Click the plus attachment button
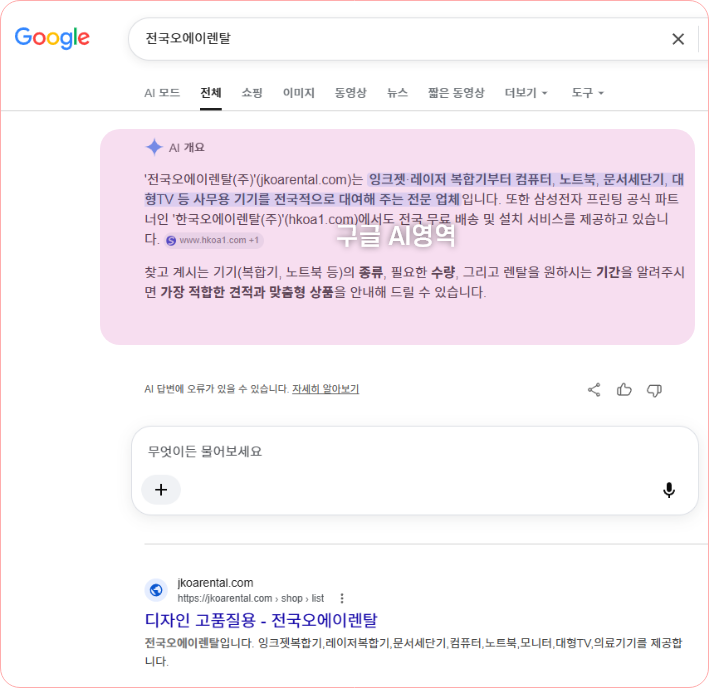Viewport: 709px width, 688px height. point(161,490)
